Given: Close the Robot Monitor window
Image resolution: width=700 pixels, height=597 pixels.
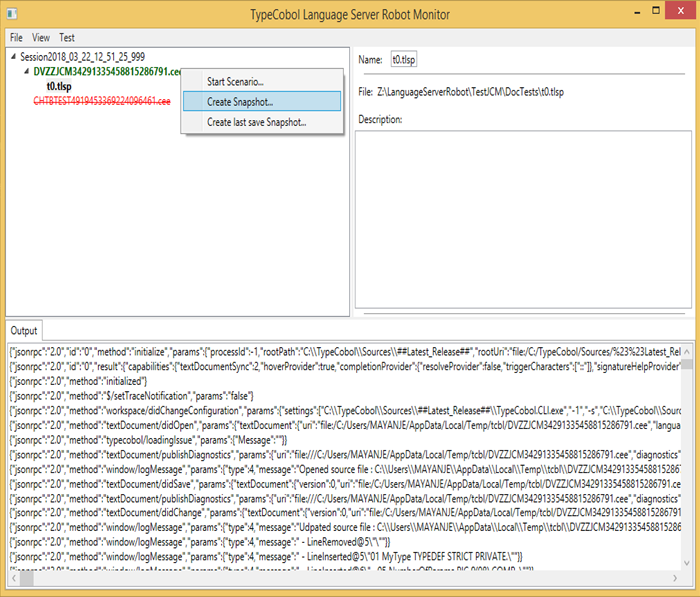Looking at the screenshot, I should 680,11.
